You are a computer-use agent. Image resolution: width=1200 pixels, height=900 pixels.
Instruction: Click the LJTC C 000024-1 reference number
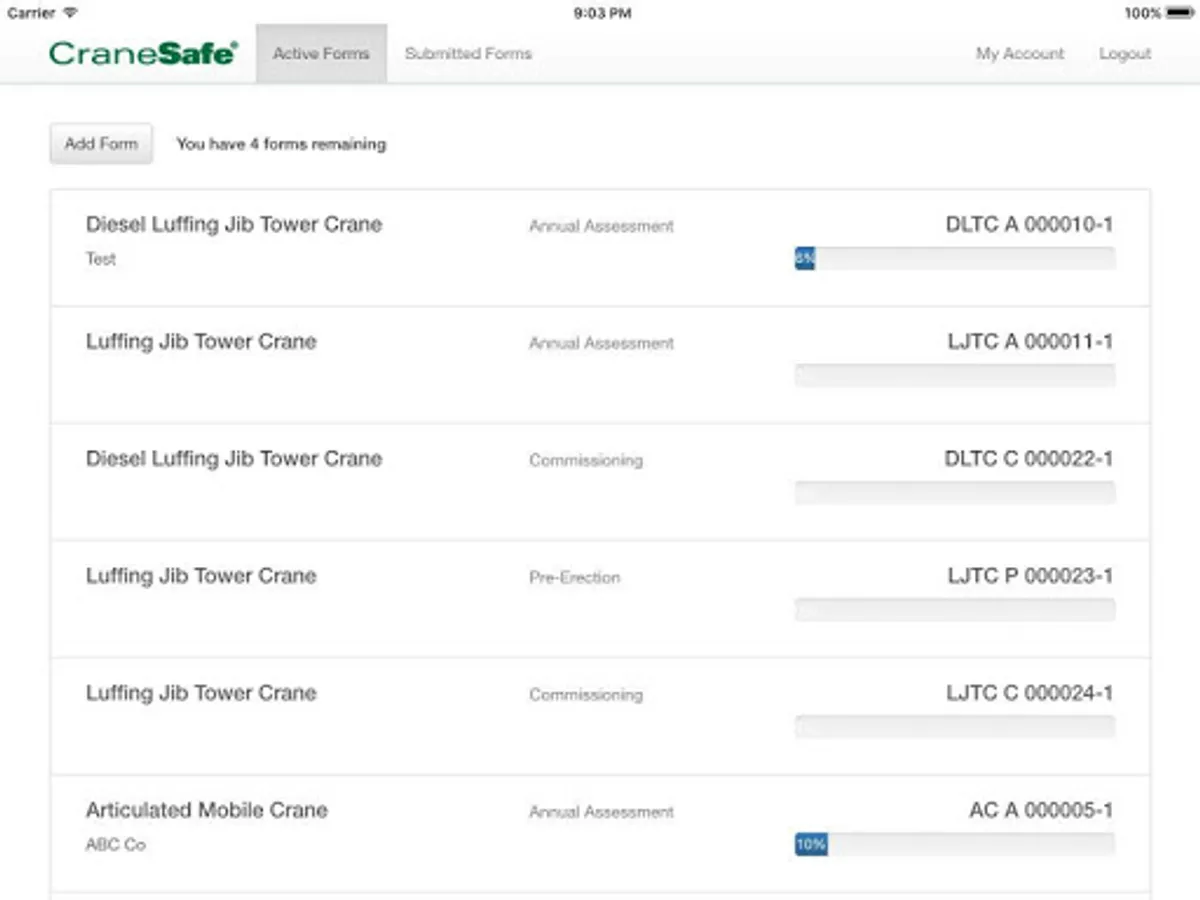point(1030,693)
